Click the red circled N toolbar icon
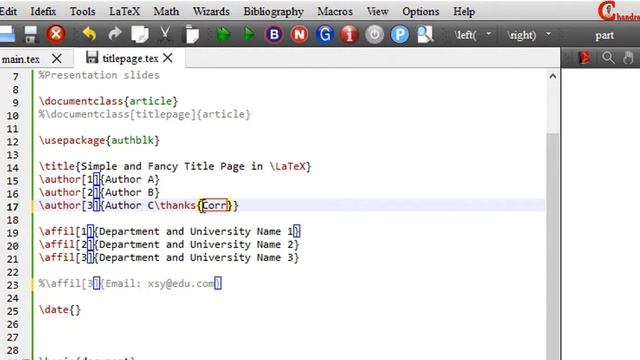Viewport: 640px width, 360px height. [x=299, y=34]
